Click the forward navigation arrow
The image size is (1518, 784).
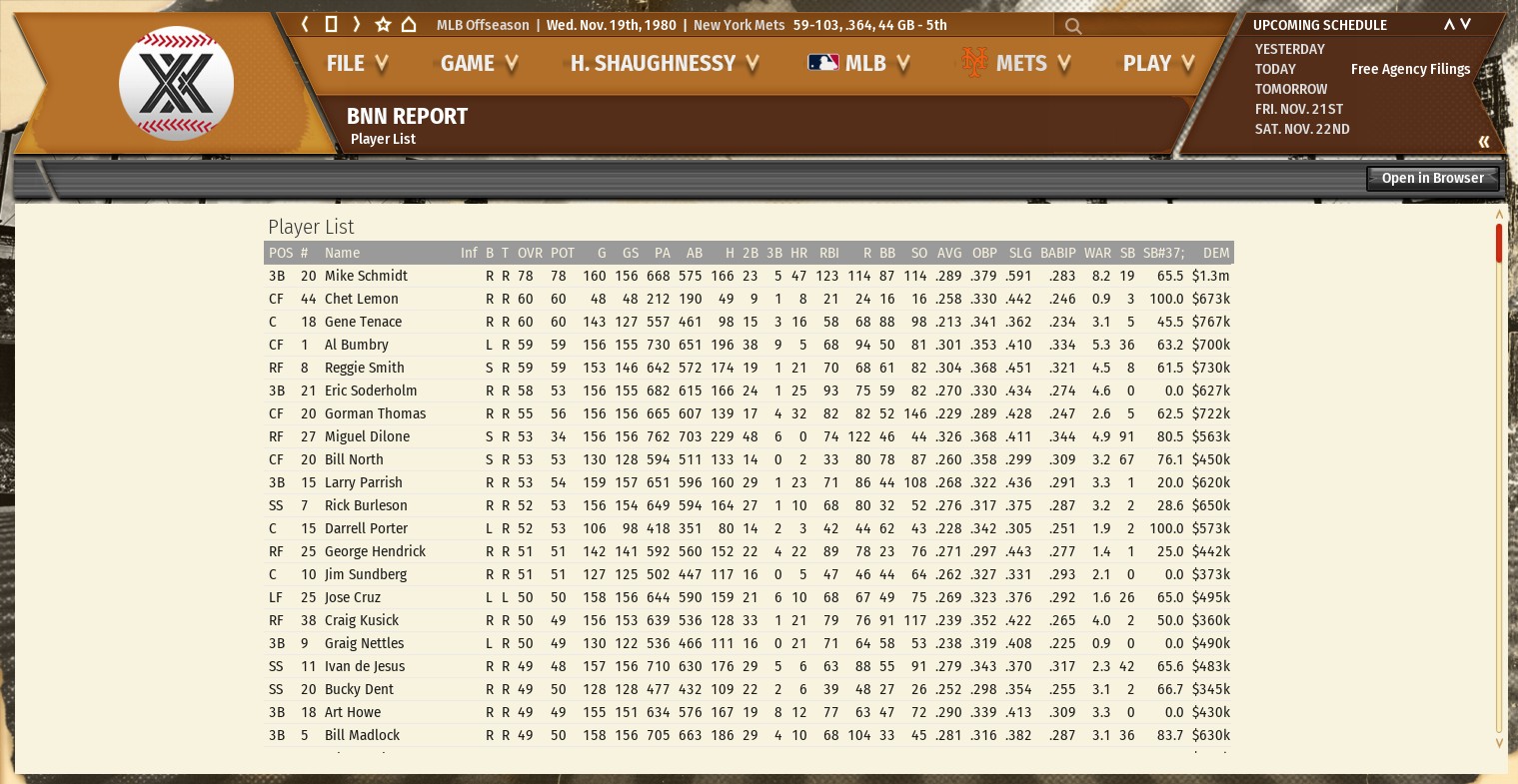point(356,24)
